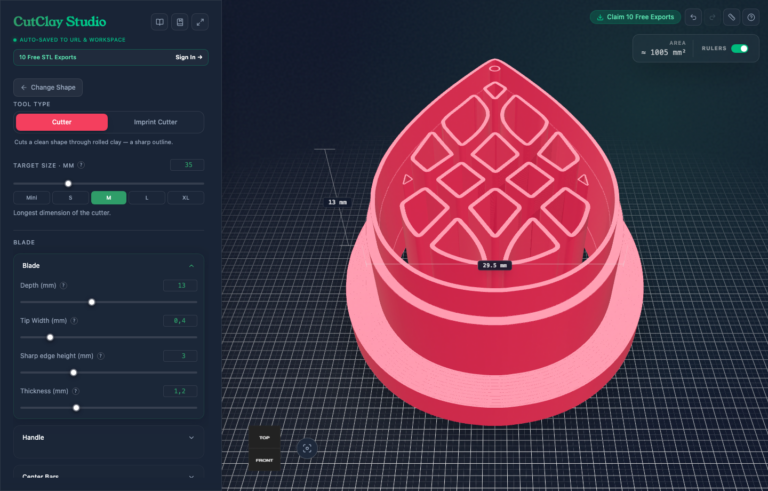Click the 1005 mm² area value
Screen dimensions: 768x491
tap(663, 52)
